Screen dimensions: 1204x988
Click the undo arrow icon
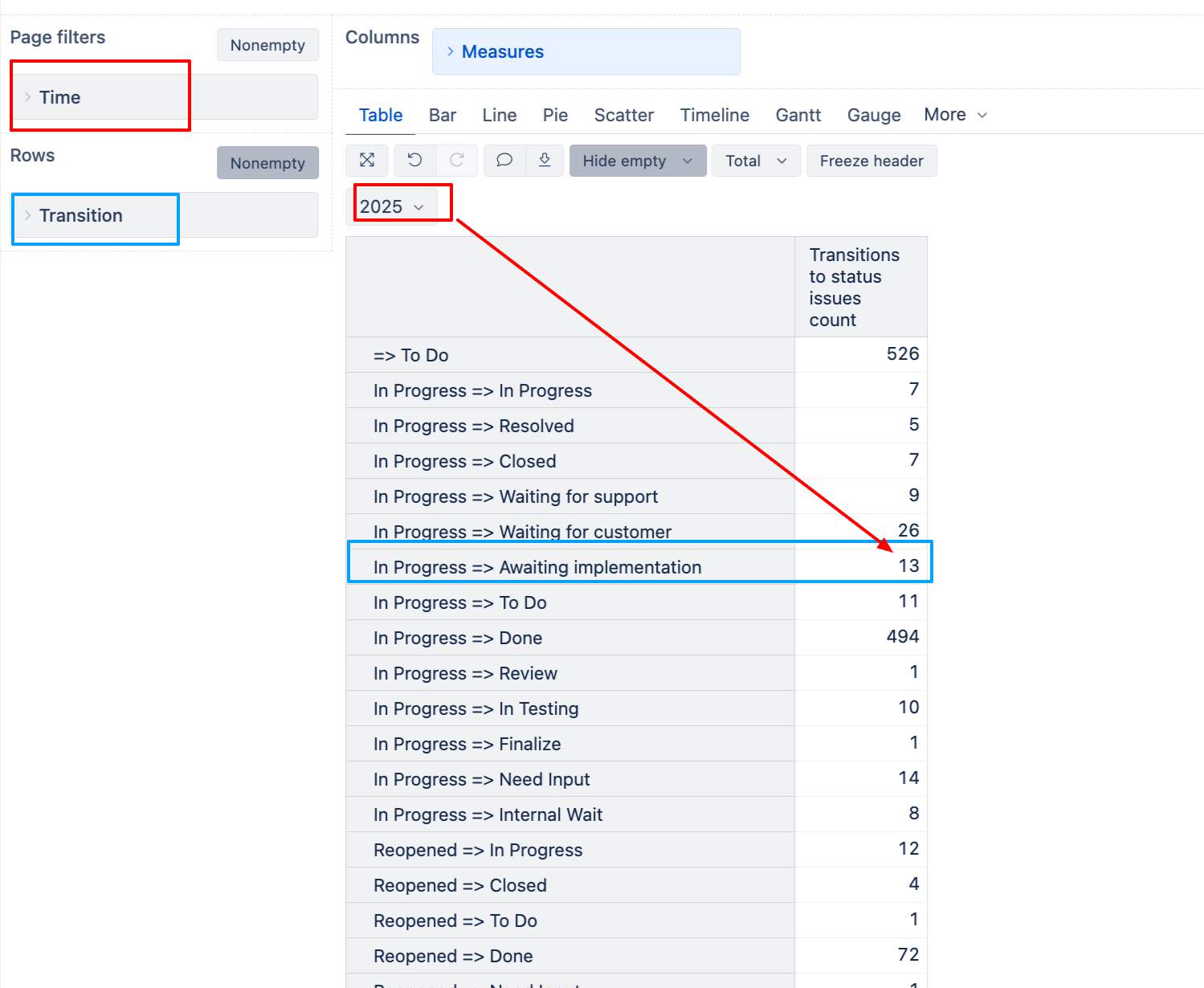(x=414, y=161)
